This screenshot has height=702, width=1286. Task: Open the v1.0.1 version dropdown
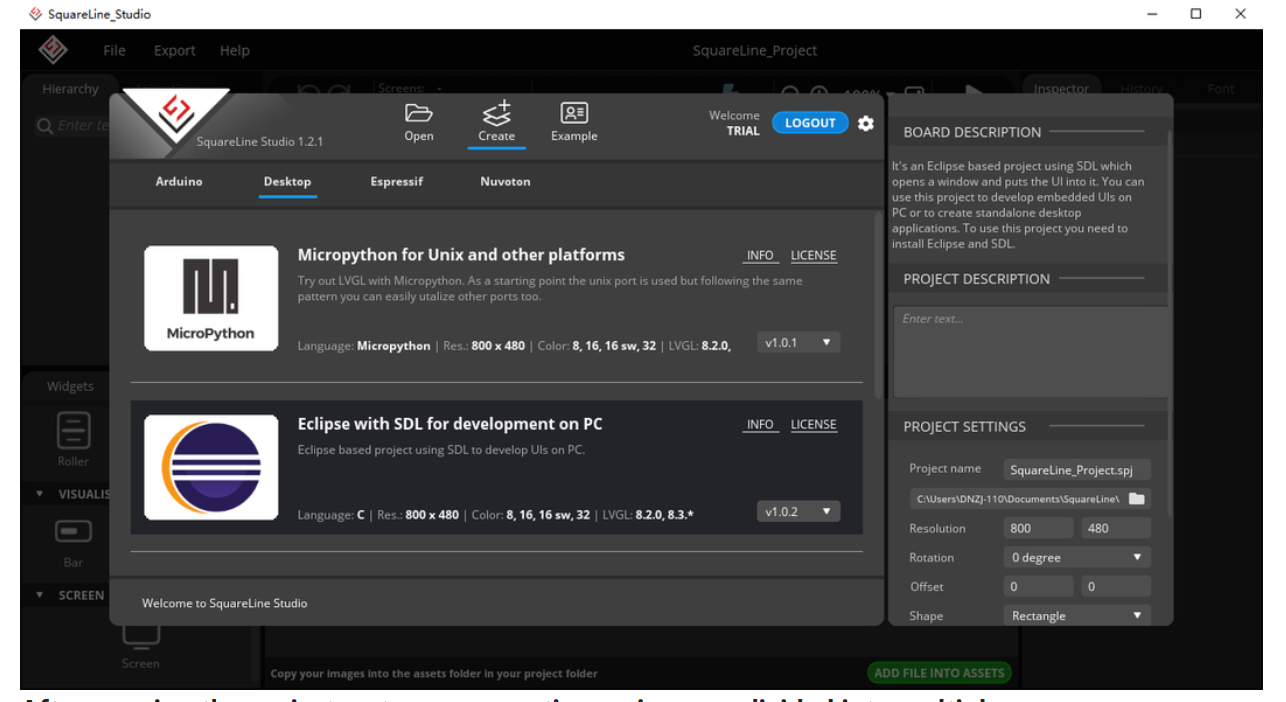798,342
